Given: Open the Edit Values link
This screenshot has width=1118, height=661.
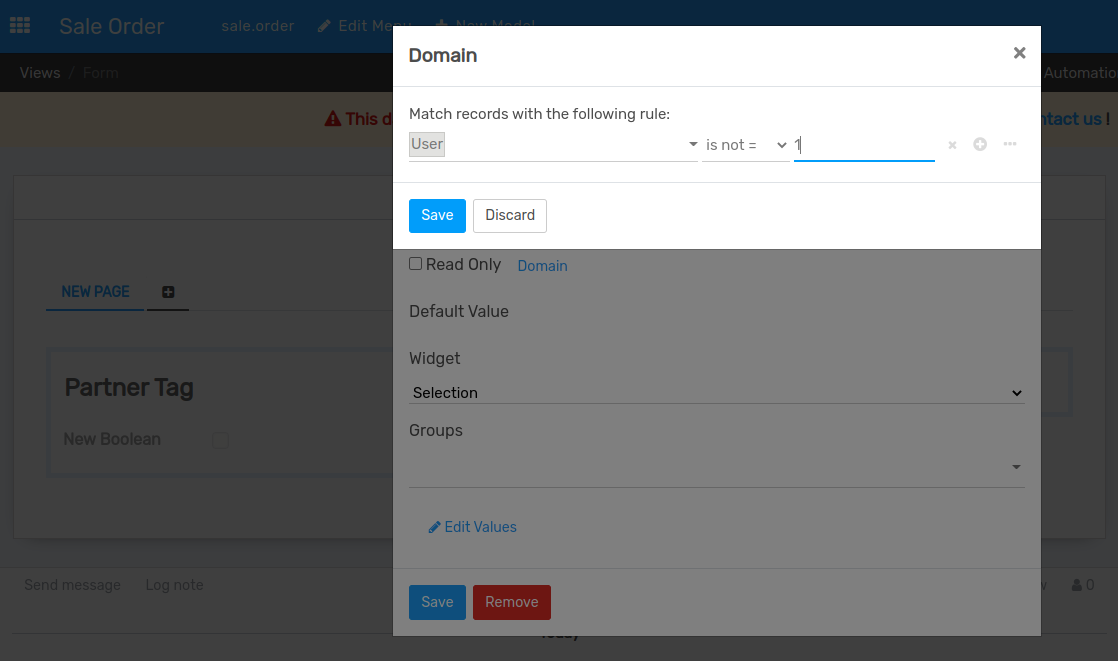Looking at the screenshot, I should pos(472,527).
